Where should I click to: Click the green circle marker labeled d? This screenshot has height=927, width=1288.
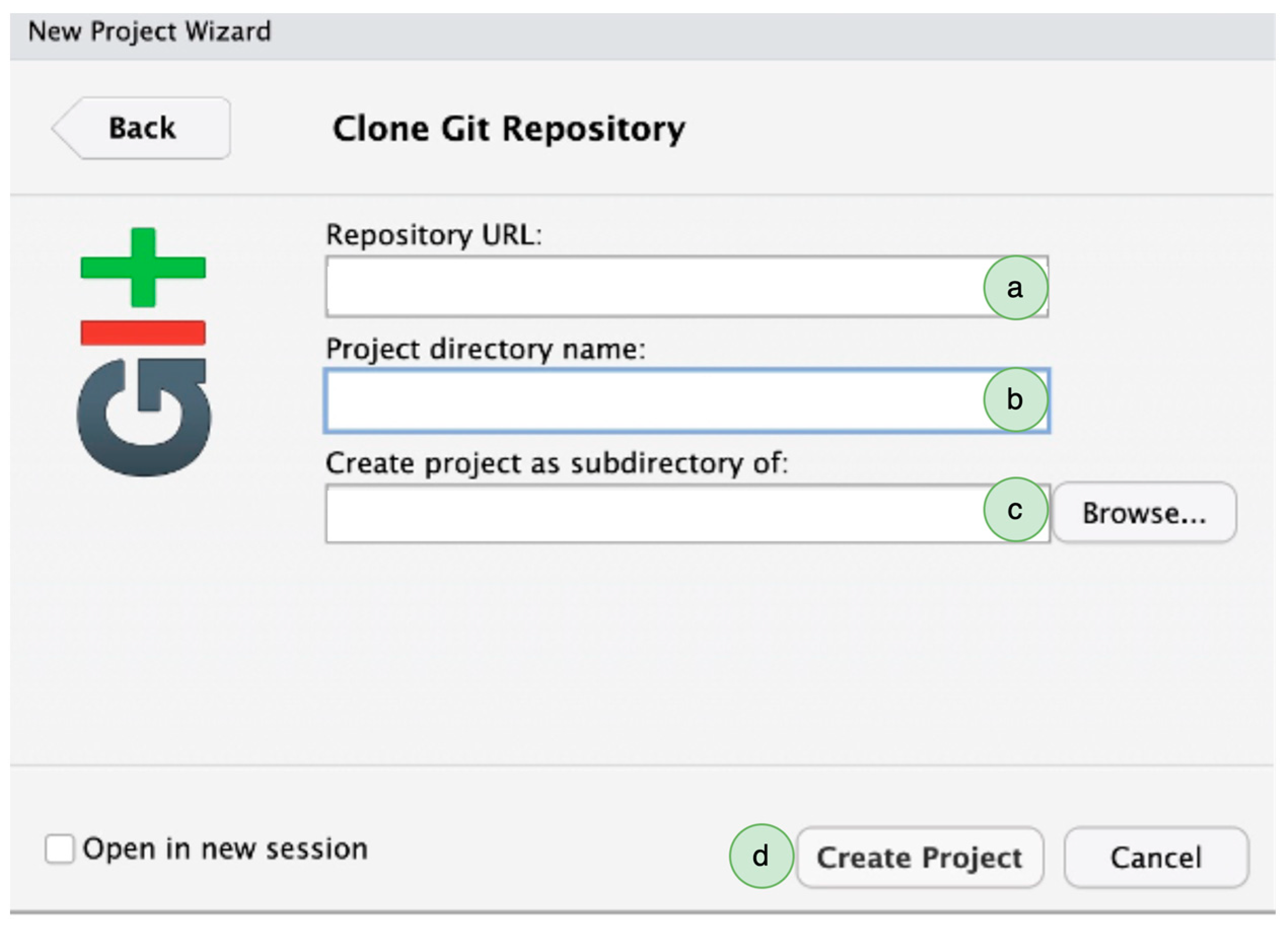[761, 856]
